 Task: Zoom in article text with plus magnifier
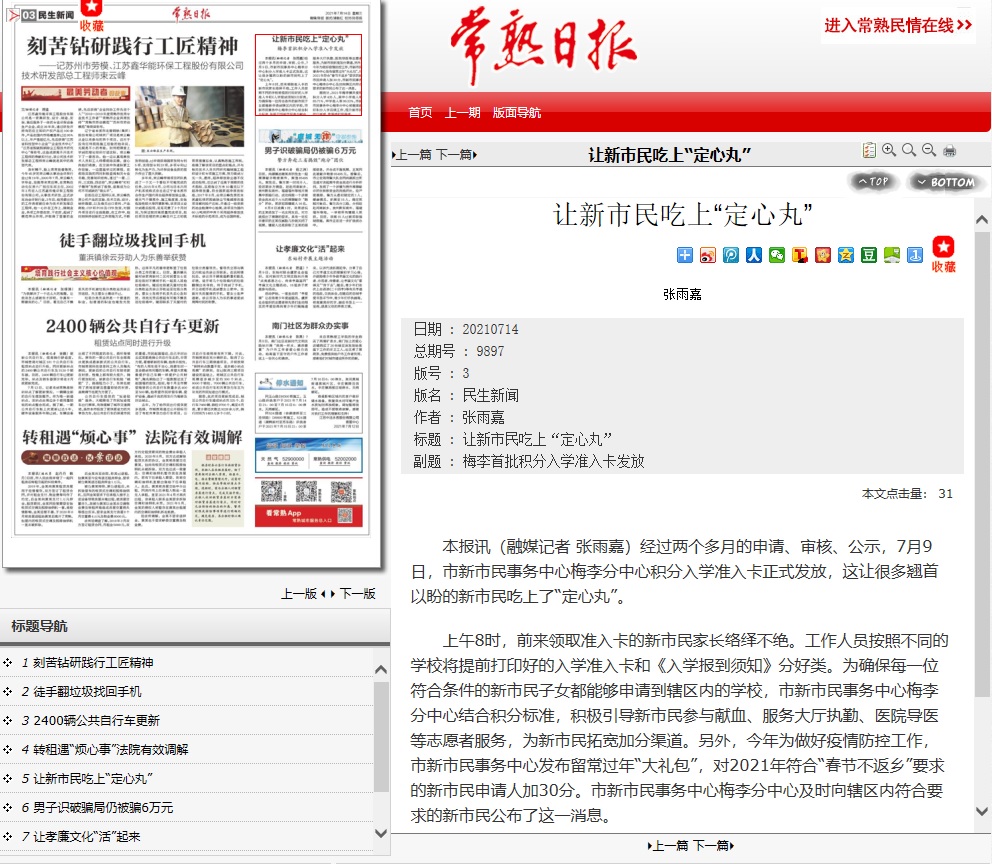point(889,150)
